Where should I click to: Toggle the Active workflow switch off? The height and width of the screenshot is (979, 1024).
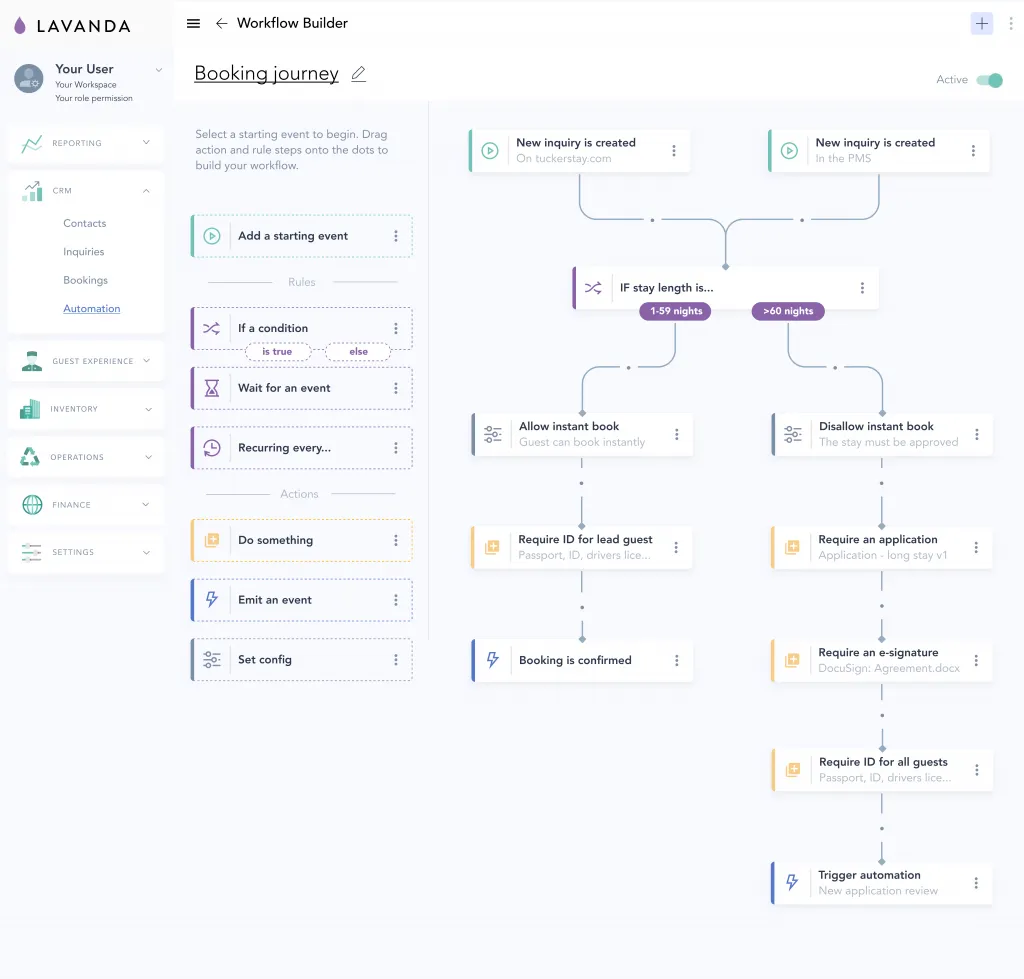tap(988, 80)
